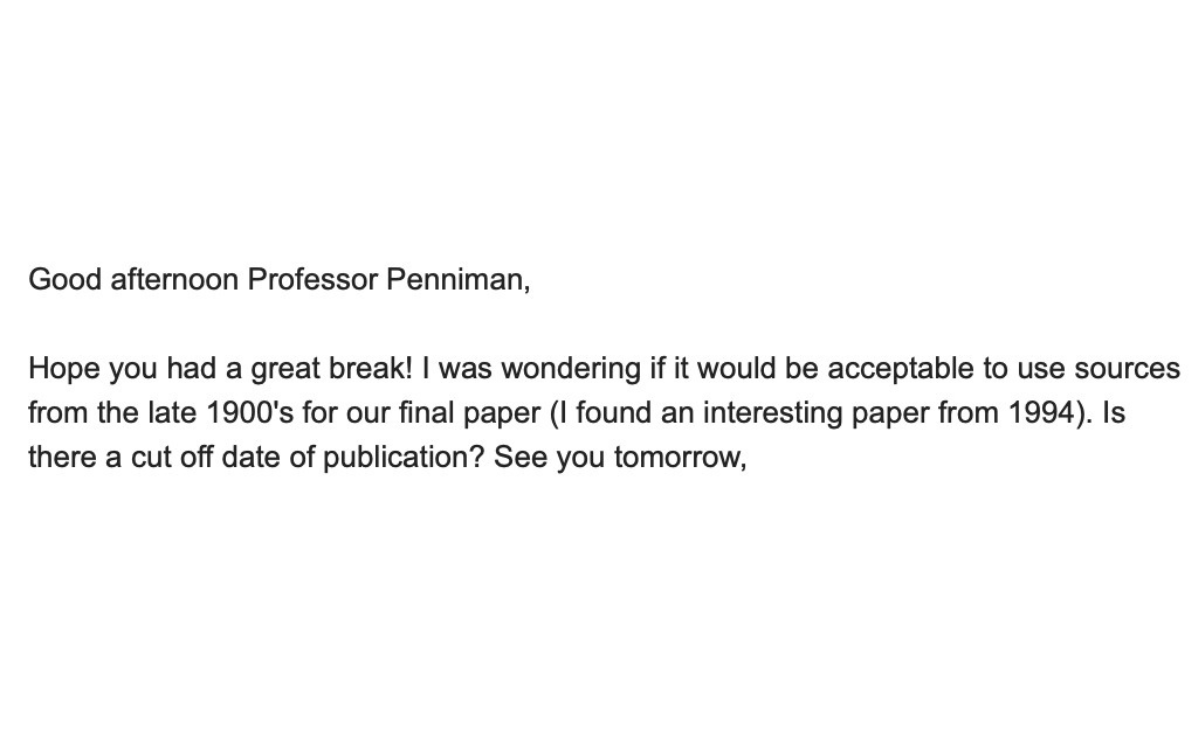Click the word "interesting" in parentheses
The width and height of the screenshot is (1200, 750).
[776, 413]
